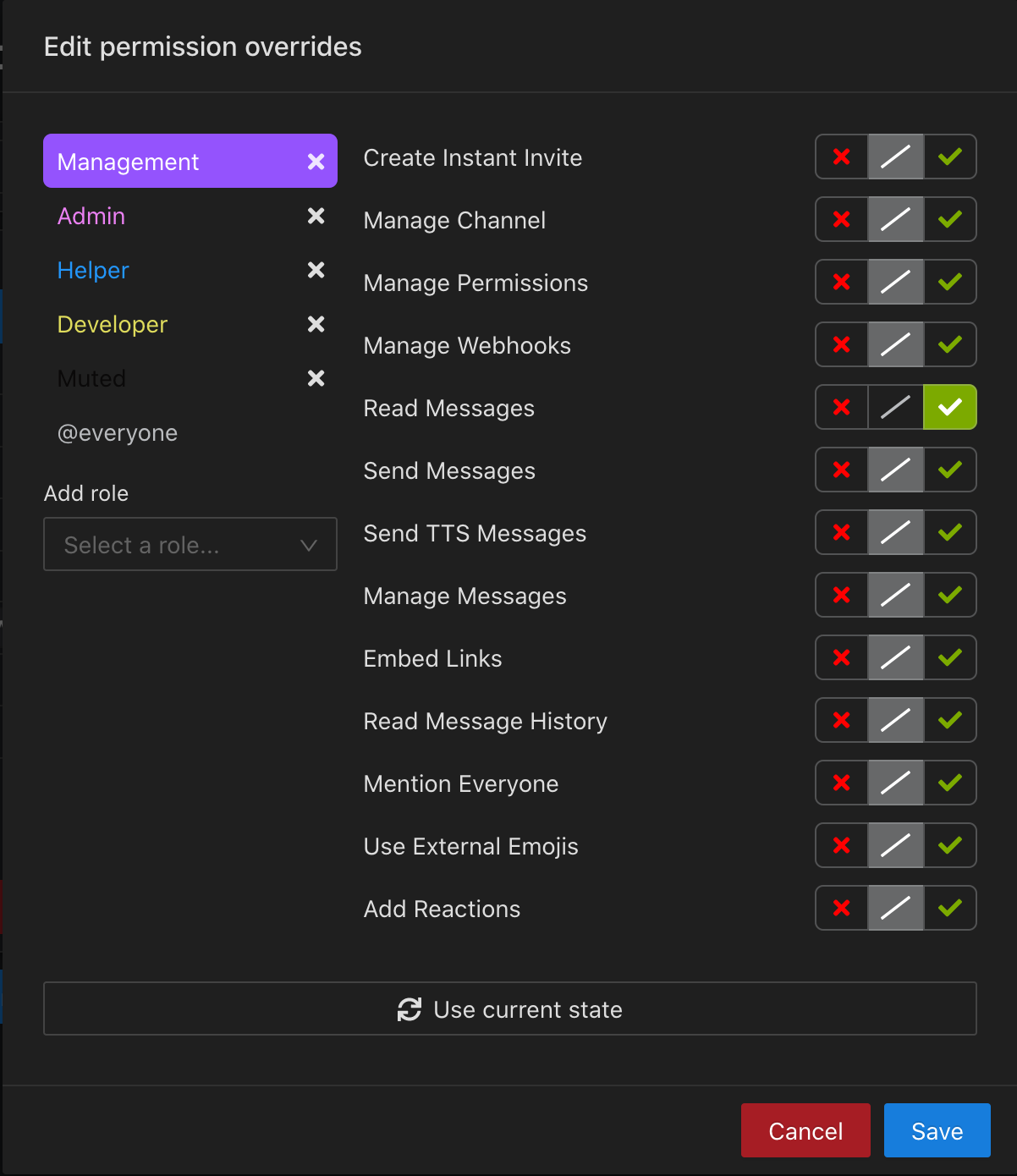The image size is (1017, 1176).
Task: Allow Manage Channel with the green check
Action: tap(950, 219)
